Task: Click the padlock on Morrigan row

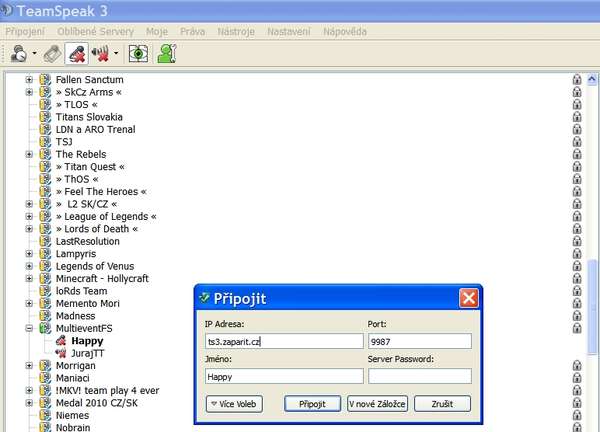Action: pyautogui.click(x=577, y=365)
